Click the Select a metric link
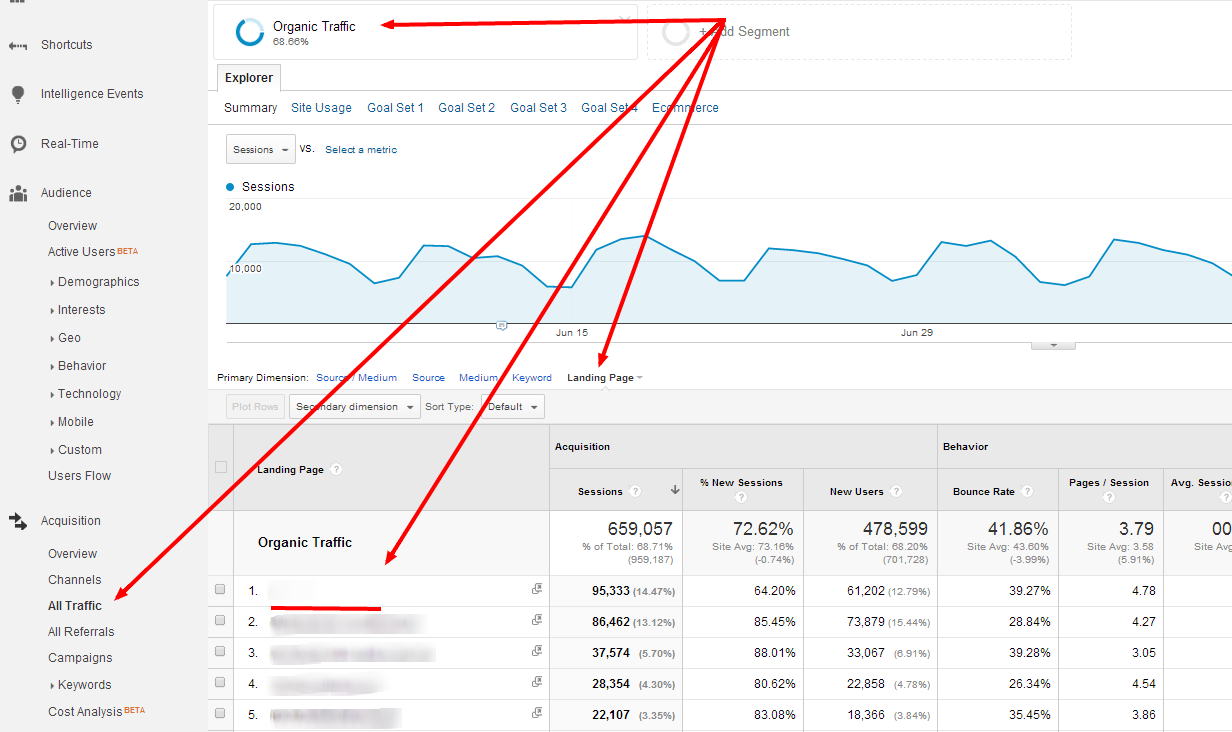The width and height of the screenshot is (1232, 732). (x=360, y=149)
